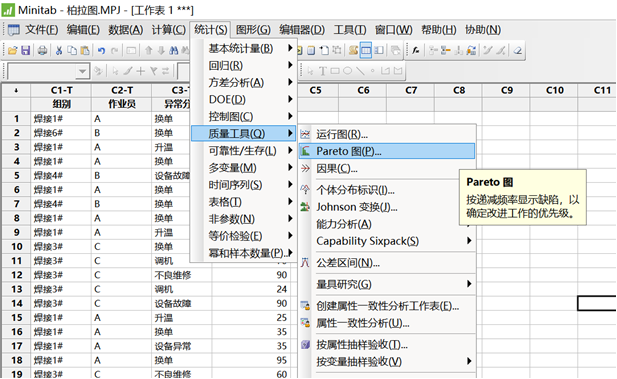Click the Open Project folder icon
The width and height of the screenshot is (617, 379).
pos(13,50)
